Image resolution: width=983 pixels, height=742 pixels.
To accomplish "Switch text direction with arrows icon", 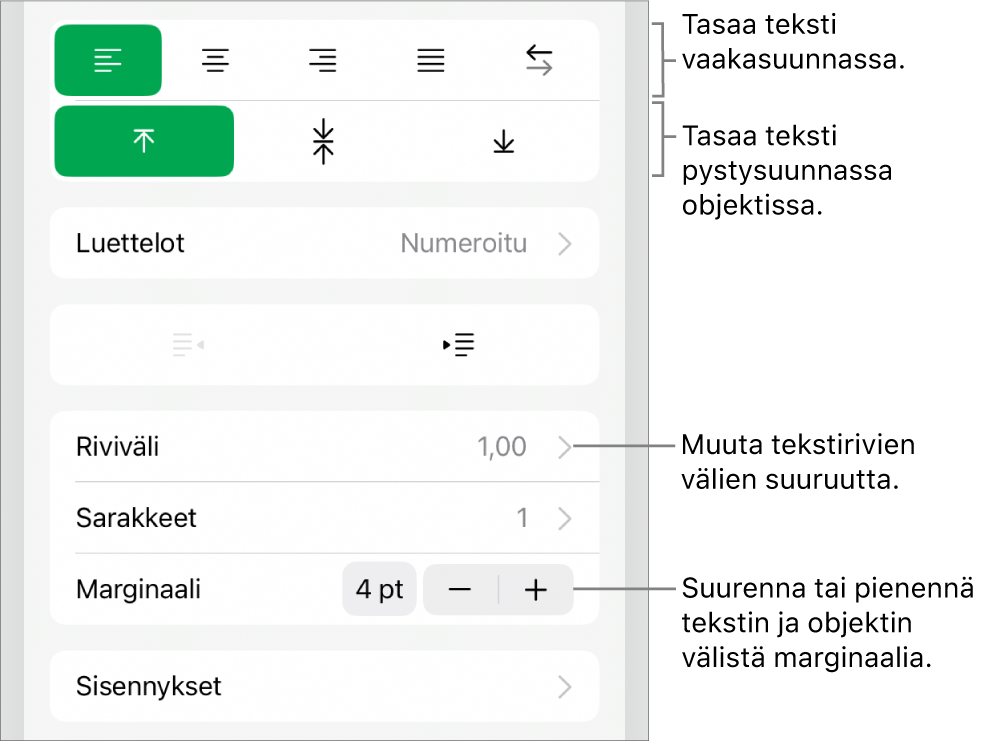I will [x=539, y=60].
